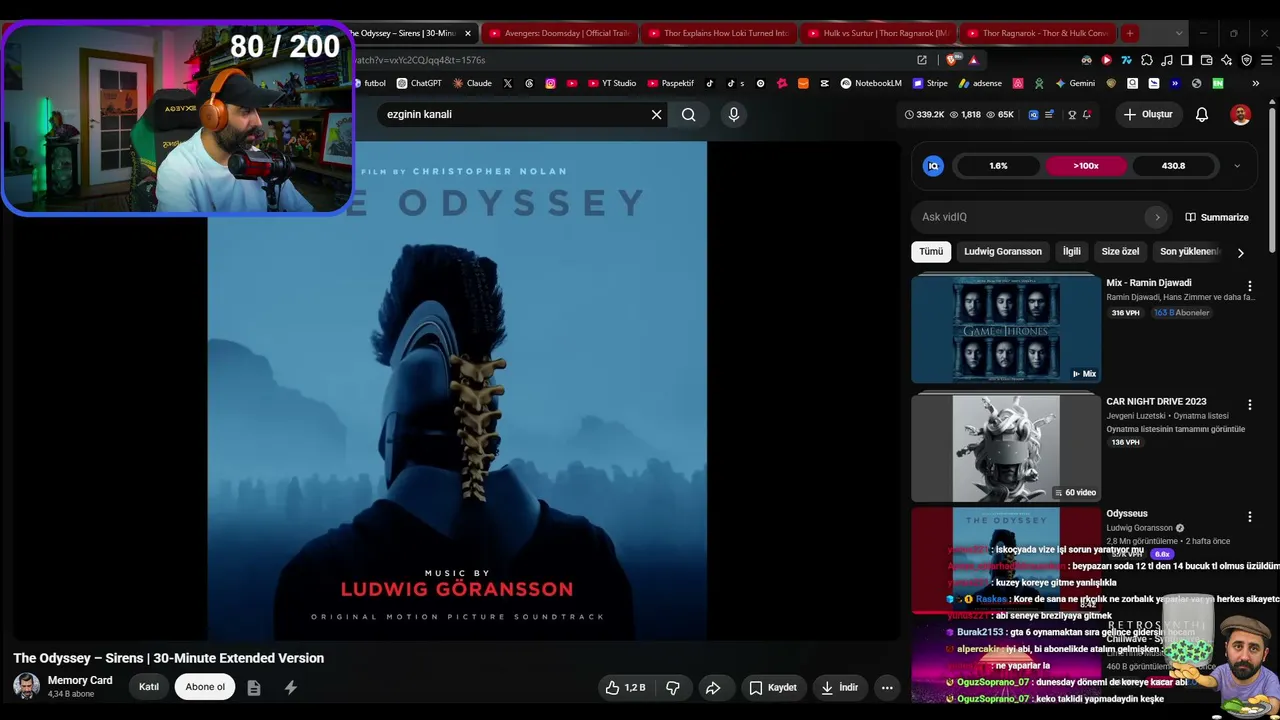Image resolution: width=1280 pixels, height=720 pixels.
Task: Switch to the Thor Ragnarok - Thor & Hulk tab
Action: [x=1037, y=33]
